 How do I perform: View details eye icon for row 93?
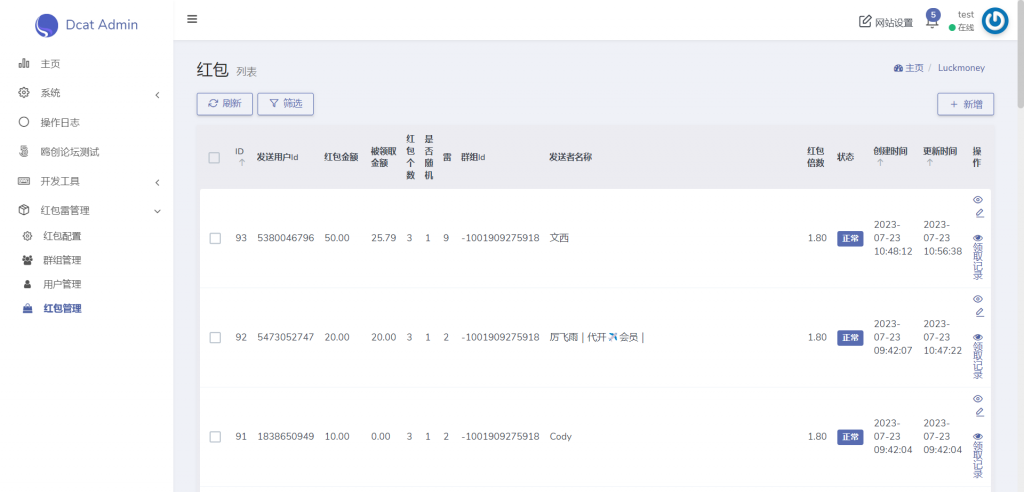coord(978,199)
